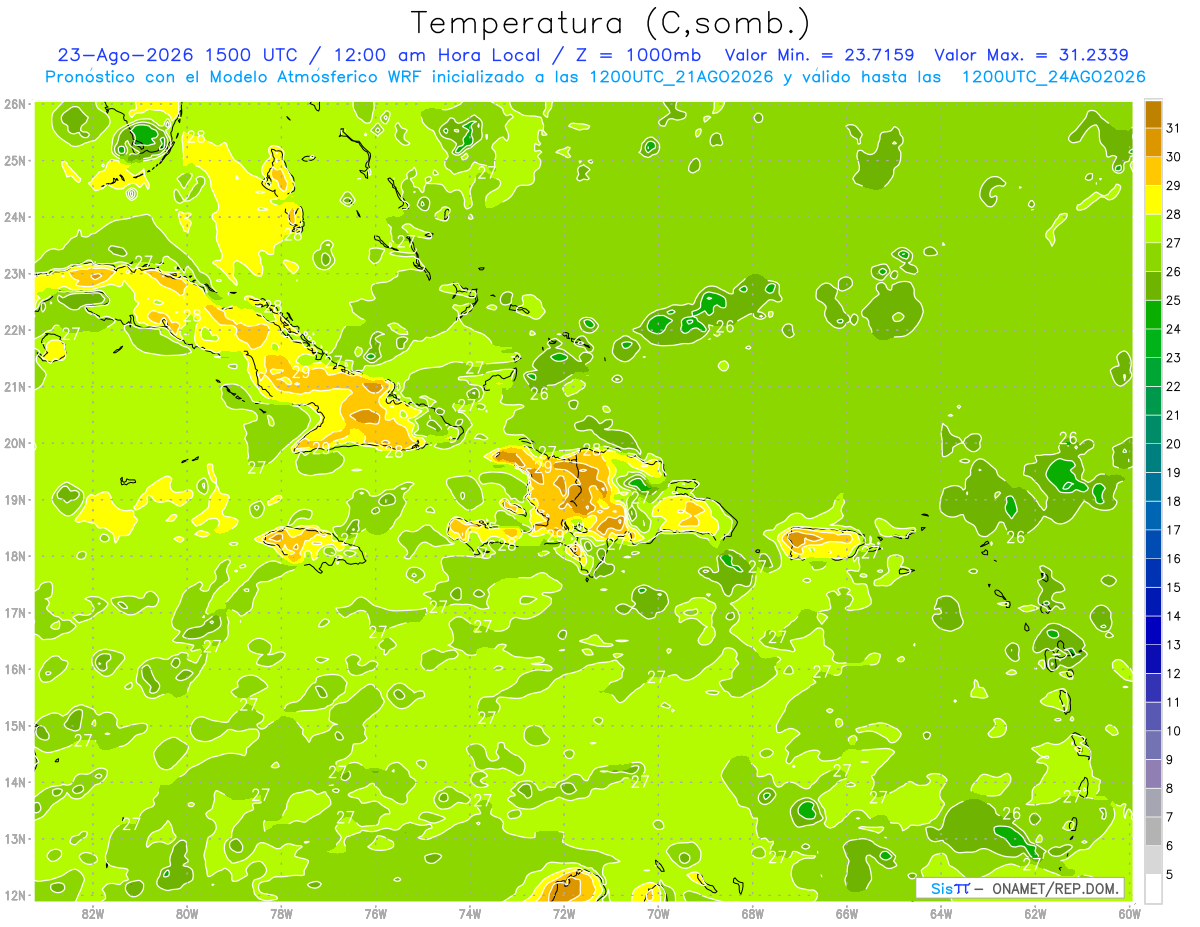Pick the gray swatch between 6 and 7

click(x=1153, y=831)
